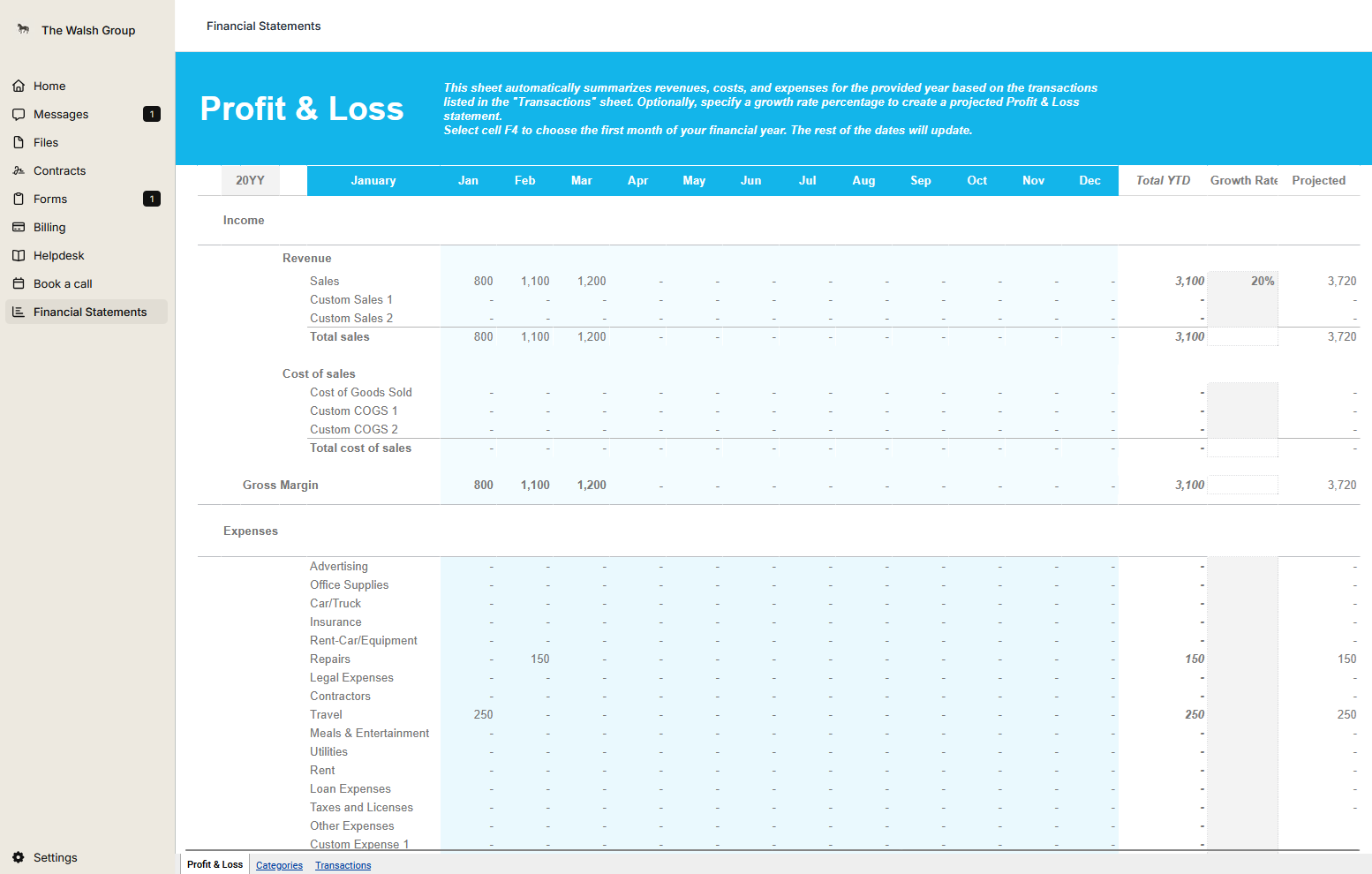Click the Home house icon

[19, 86]
